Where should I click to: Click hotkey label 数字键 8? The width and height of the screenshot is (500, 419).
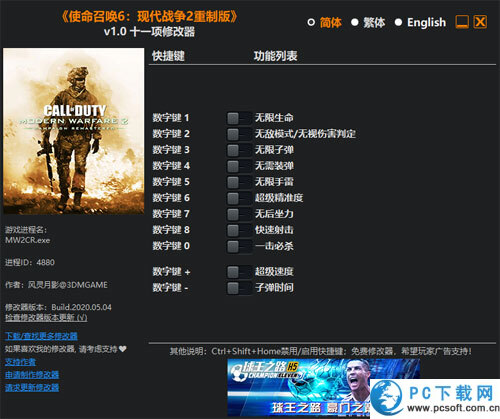[171, 230]
